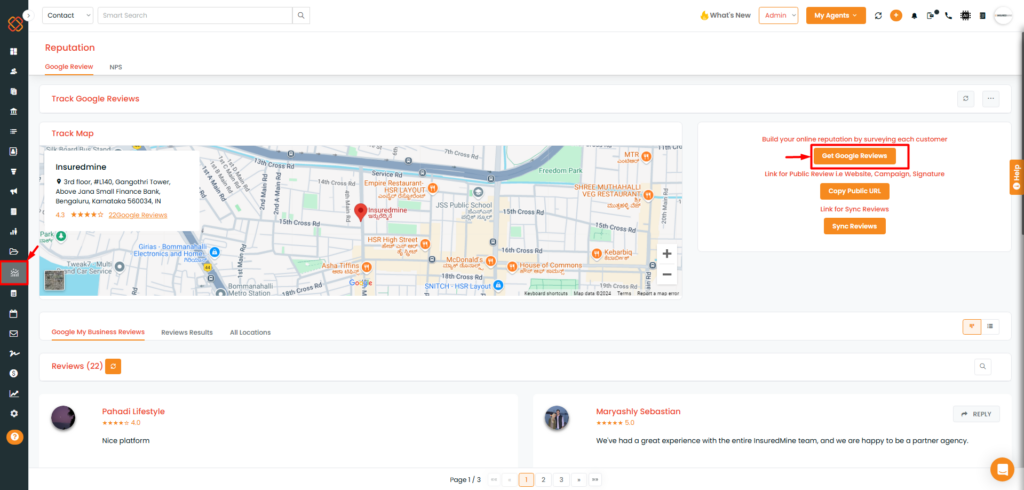This screenshot has width=1024, height=490.
Task: Open the My Agents dropdown
Action: click(x=836, y=15)
